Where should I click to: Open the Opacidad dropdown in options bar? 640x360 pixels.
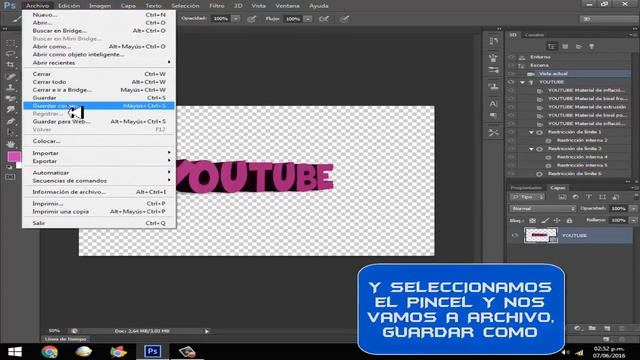tap(236, 19)
